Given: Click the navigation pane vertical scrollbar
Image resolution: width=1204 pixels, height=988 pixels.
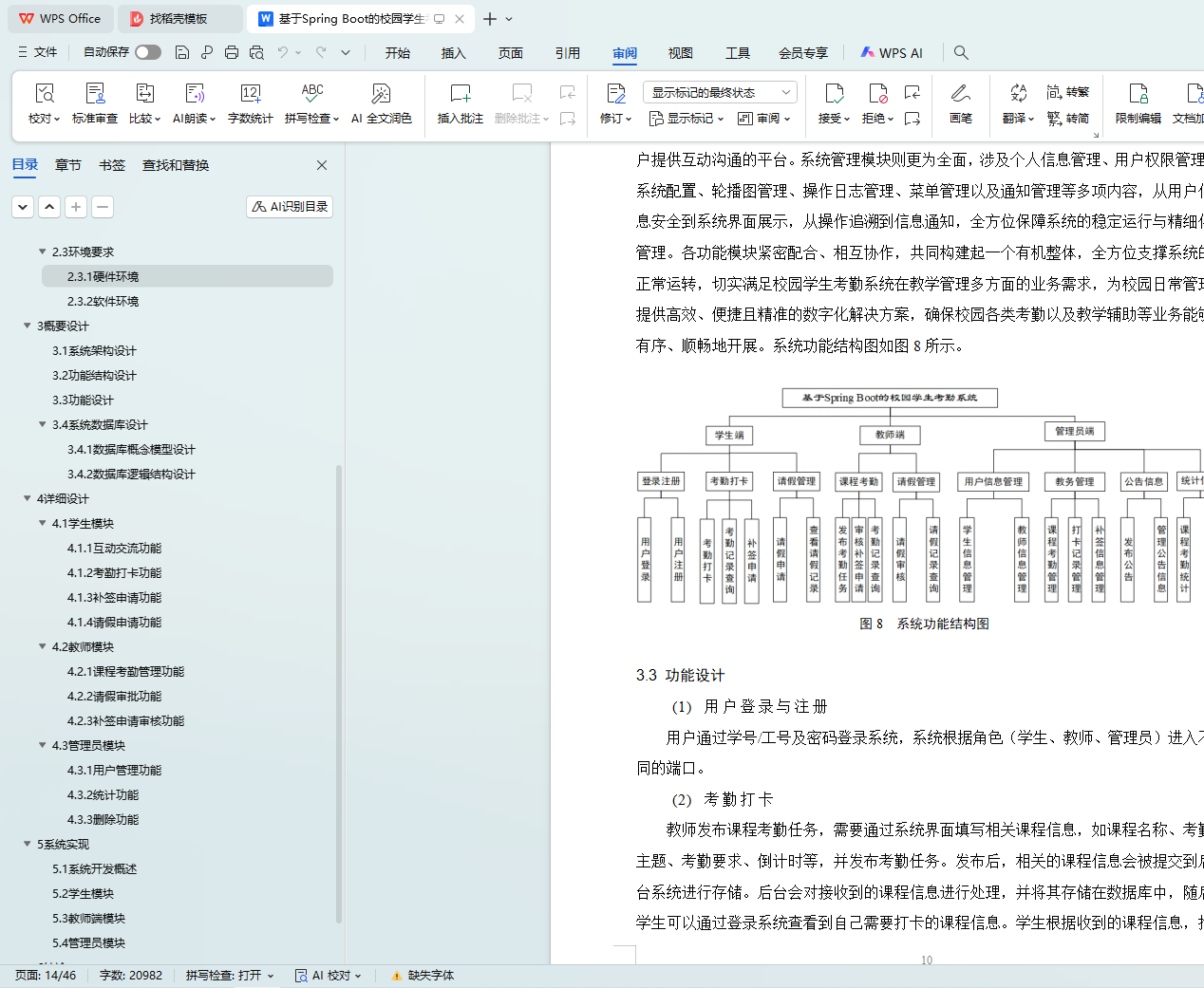Looking at the screenshot, I should point(339,569).
